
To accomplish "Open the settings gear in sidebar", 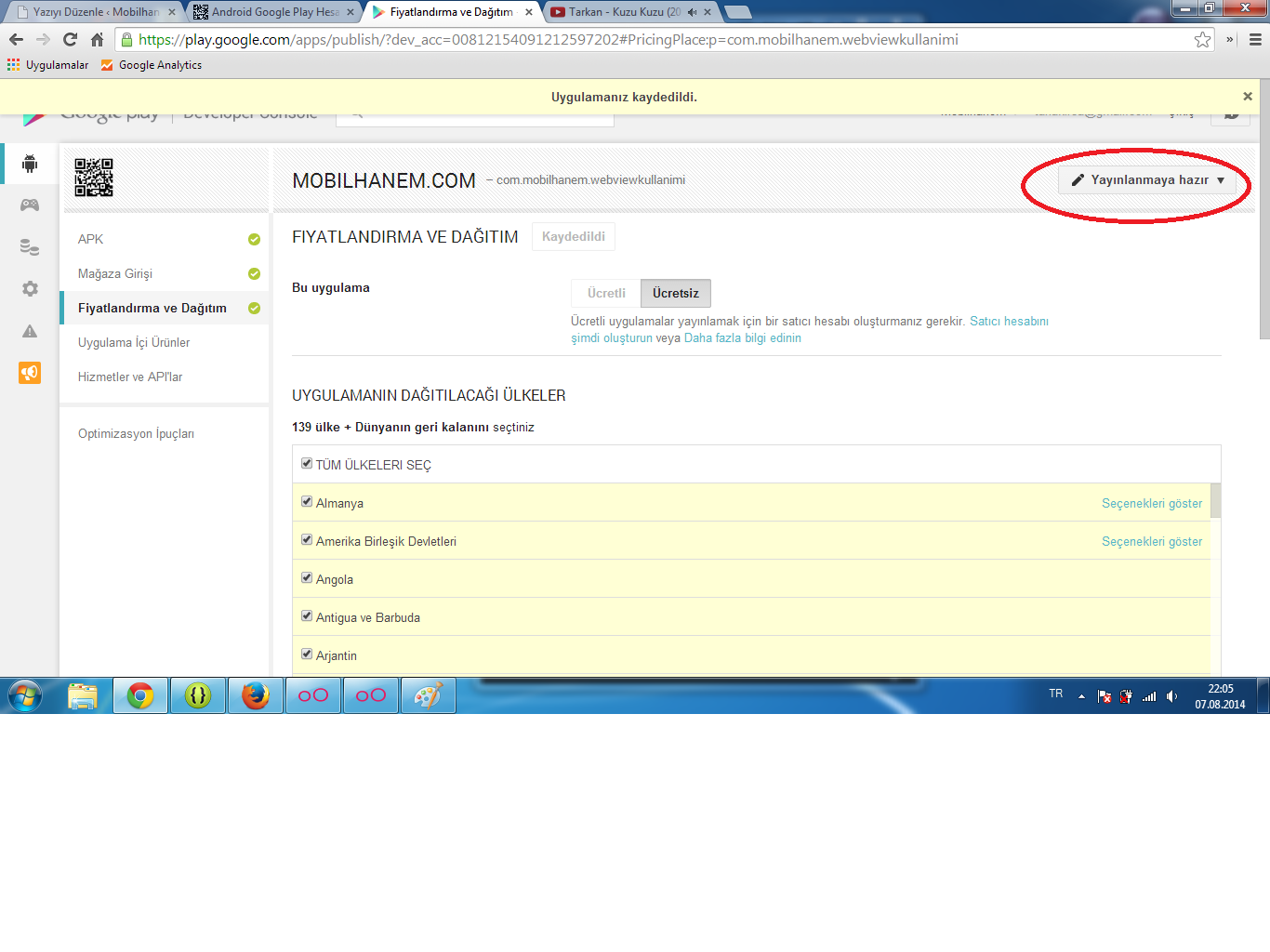I will coord(30,288).
